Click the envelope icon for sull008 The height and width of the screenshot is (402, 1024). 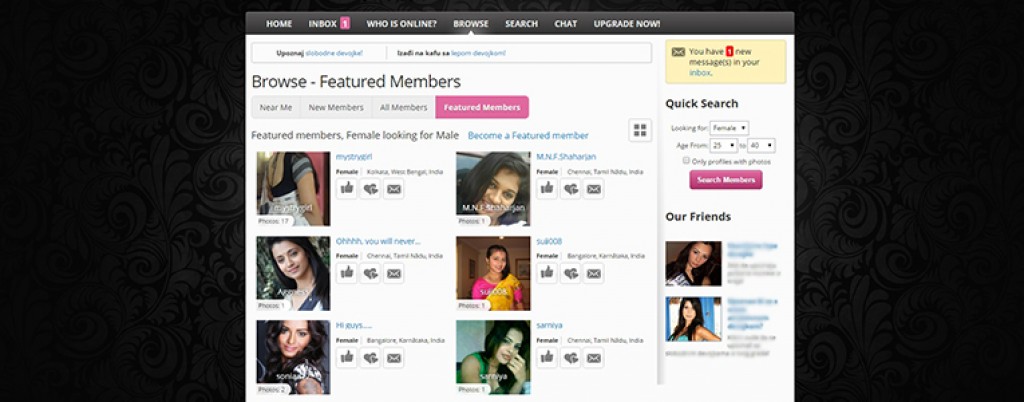594,273
